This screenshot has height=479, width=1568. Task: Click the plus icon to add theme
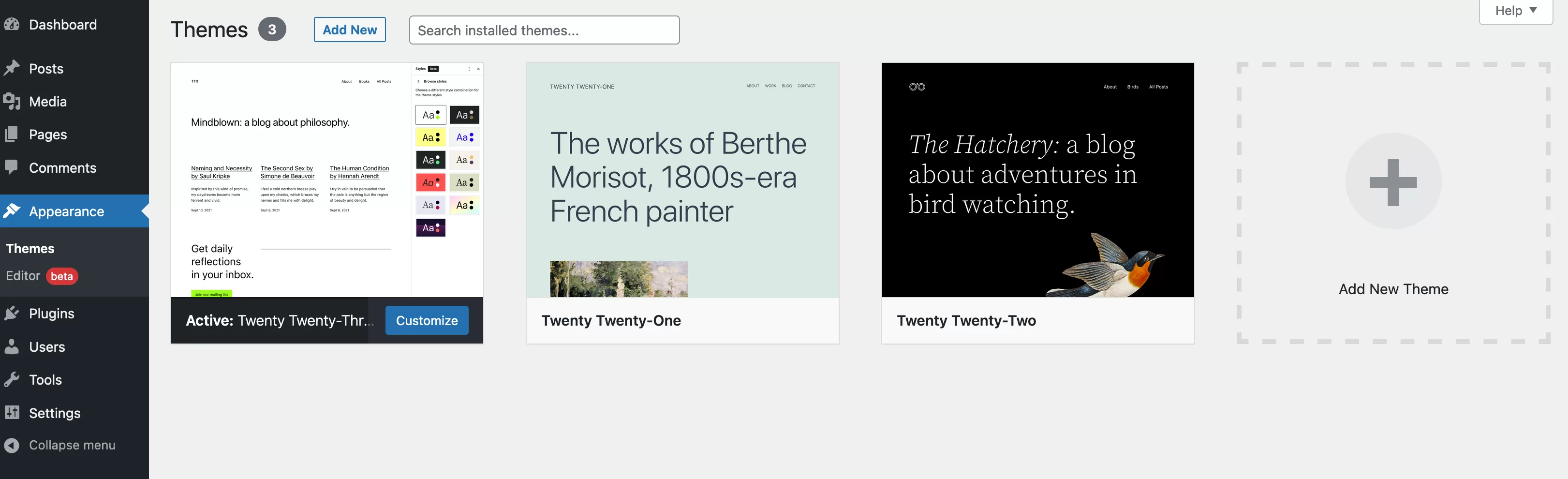(1393, 181)
